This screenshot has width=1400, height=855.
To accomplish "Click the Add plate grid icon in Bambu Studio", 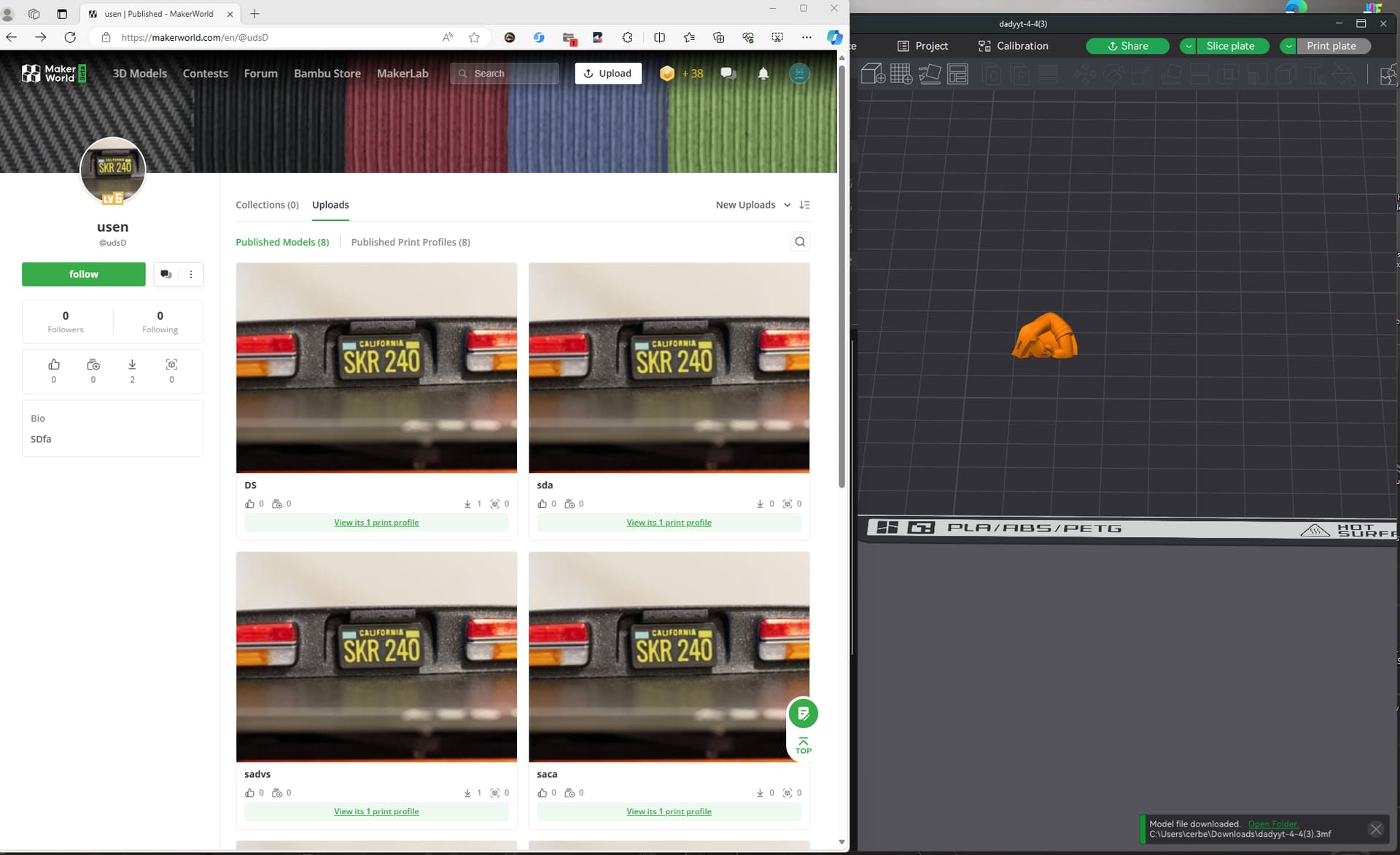I will coord(901,74).
